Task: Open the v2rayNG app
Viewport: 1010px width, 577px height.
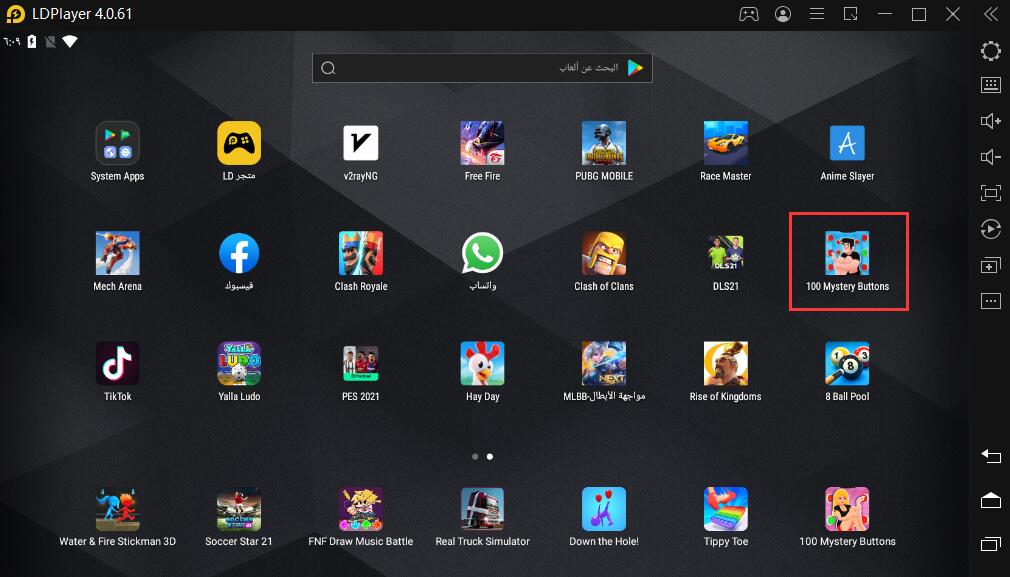Action: [361, 143]
